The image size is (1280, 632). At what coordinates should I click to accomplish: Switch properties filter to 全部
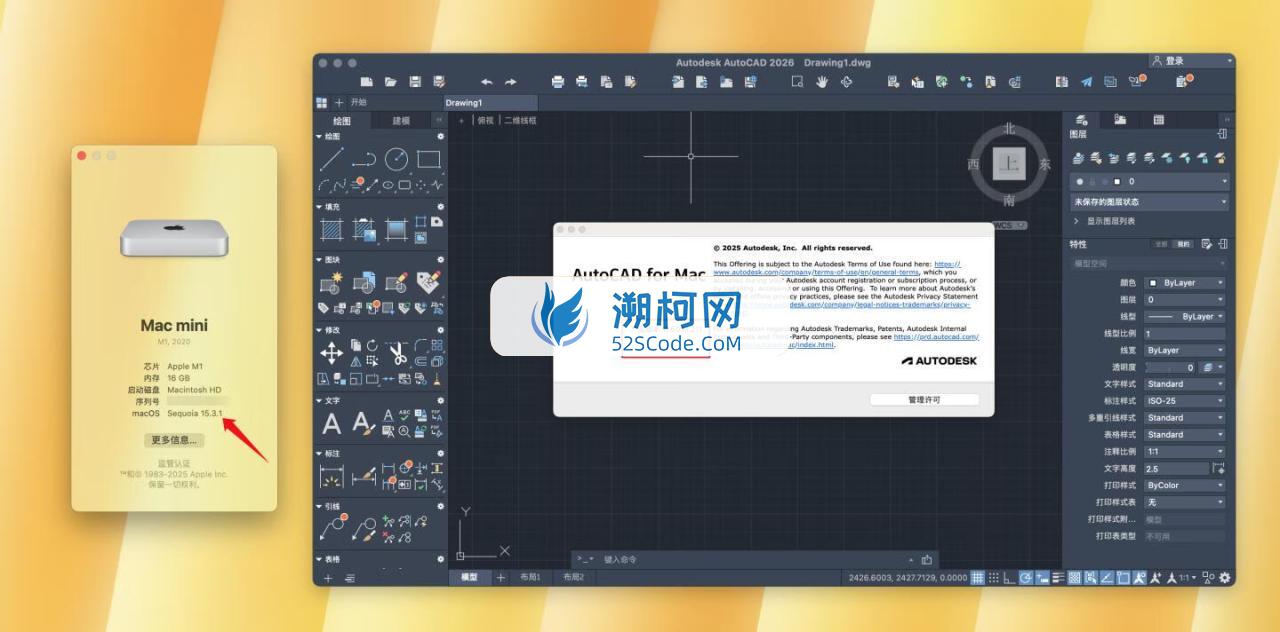point(1161,244)
